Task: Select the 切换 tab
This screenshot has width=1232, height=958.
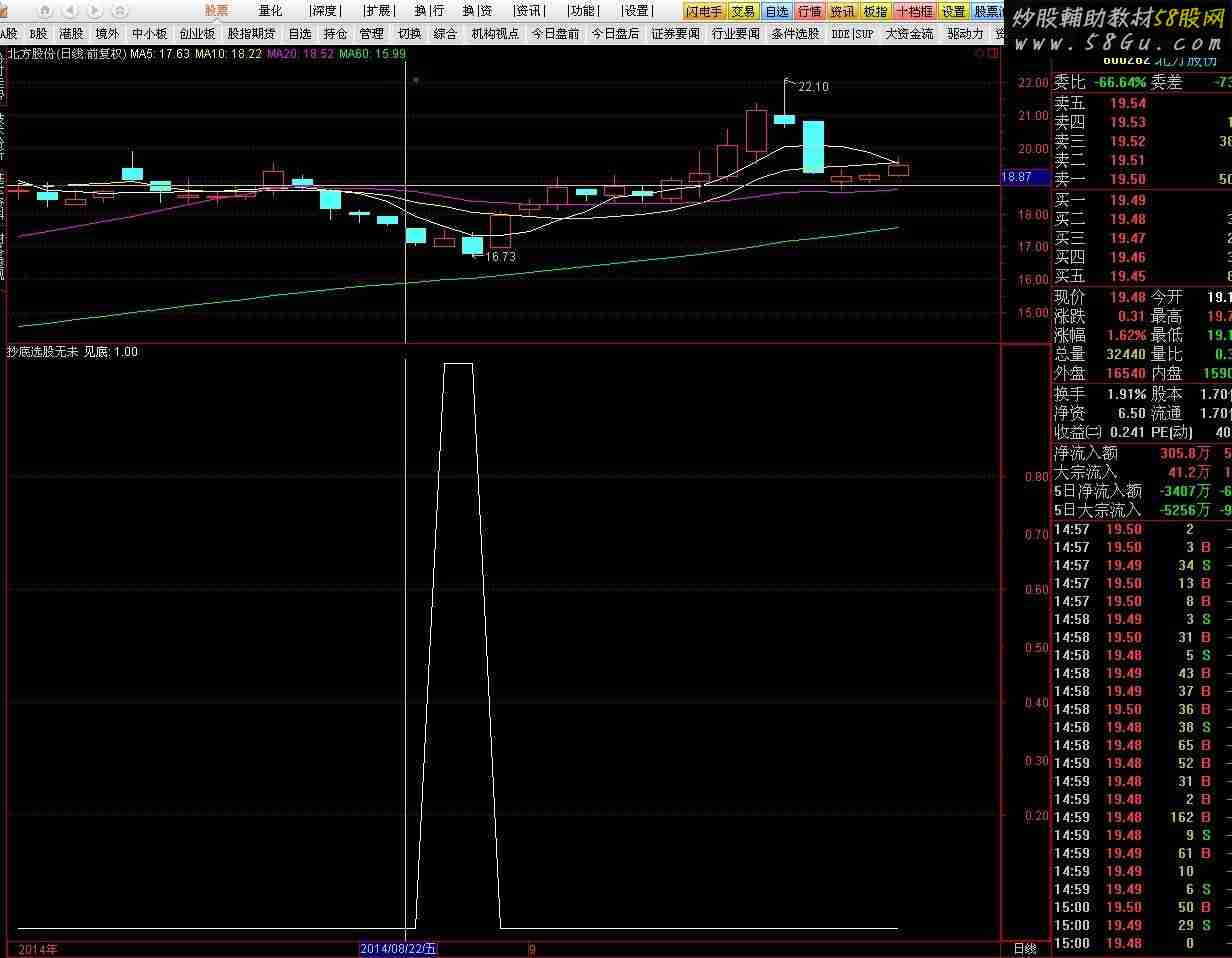Action: click(409, 34)
